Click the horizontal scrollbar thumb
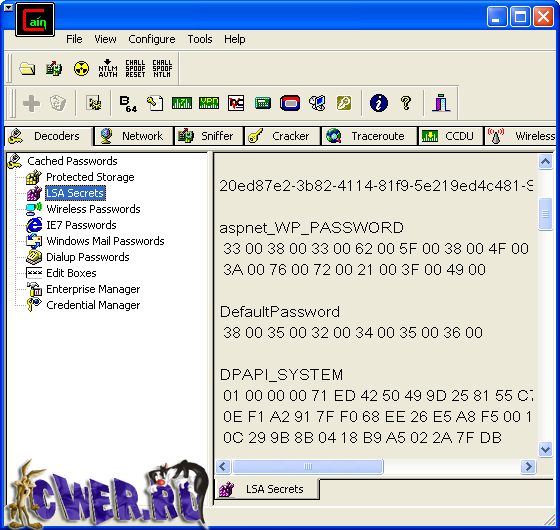 tap(308, 466)
